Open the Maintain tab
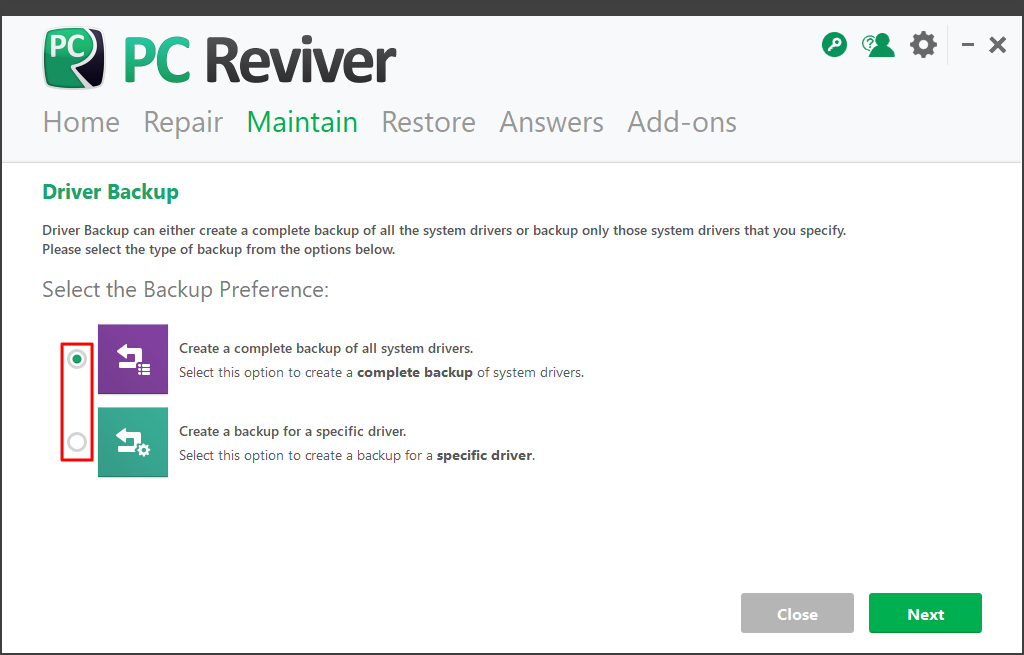 click(x=302, y=122)
